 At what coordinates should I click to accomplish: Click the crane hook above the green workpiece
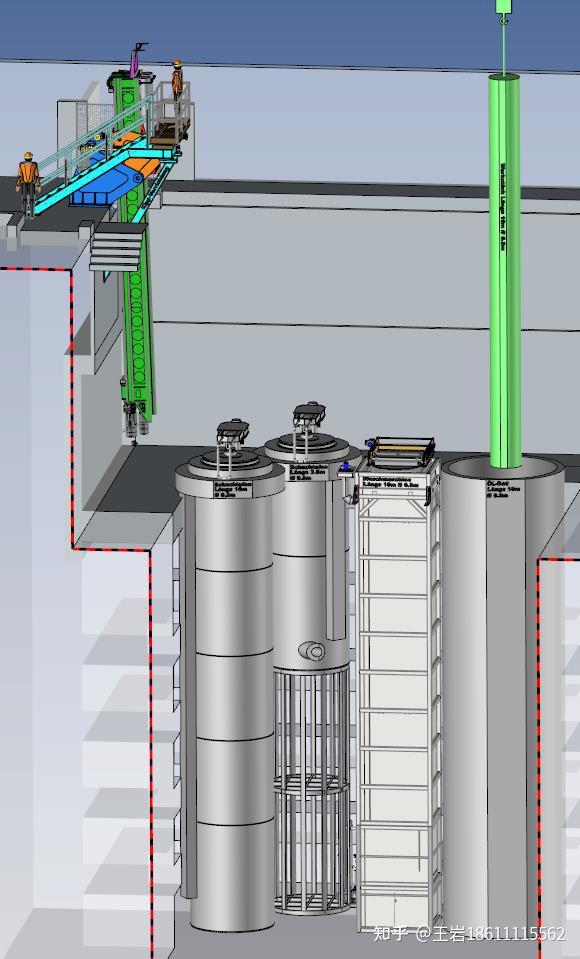point(504,12)
